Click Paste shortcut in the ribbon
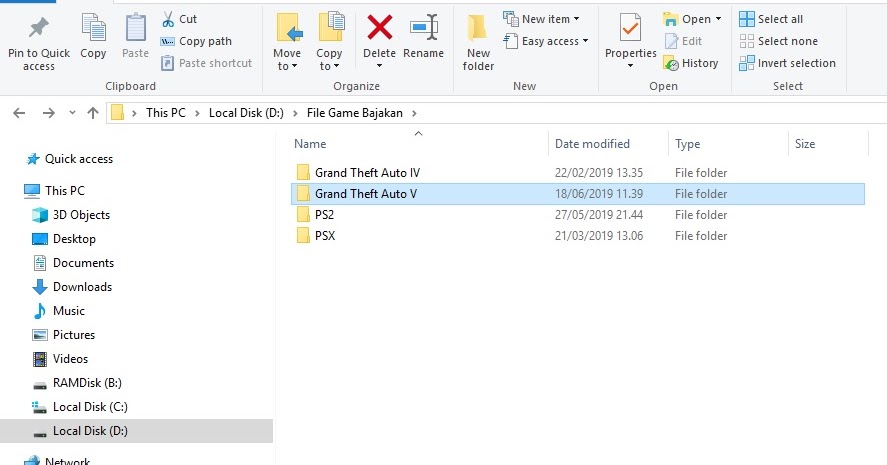This screenshot has height=465, width=887. coord(206,63)
